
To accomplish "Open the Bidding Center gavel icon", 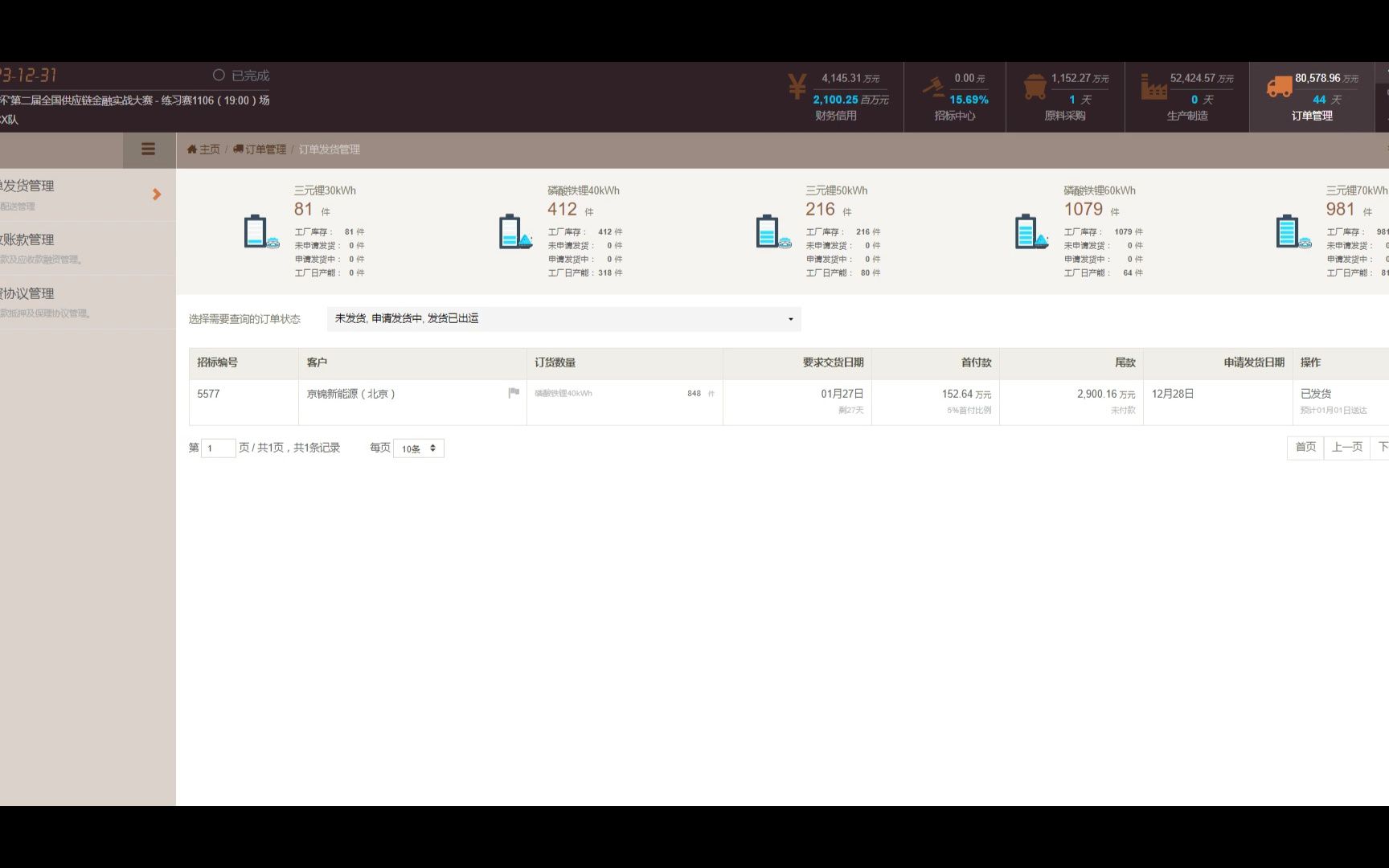I will (x=932, y=86).
